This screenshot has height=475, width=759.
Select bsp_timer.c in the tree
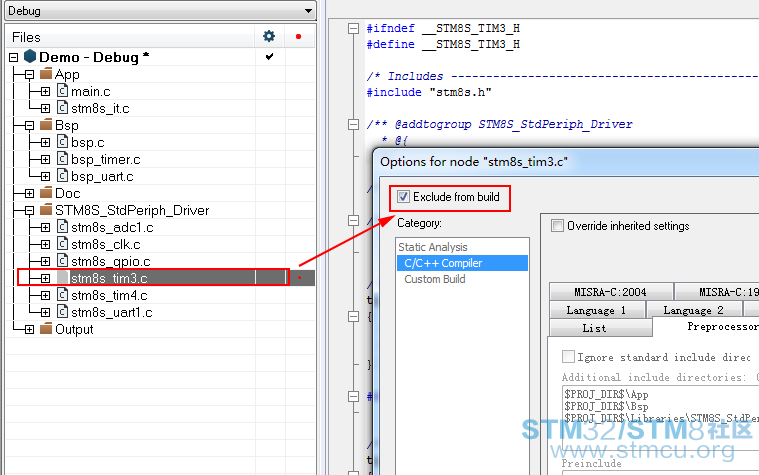tap(106, 160)
